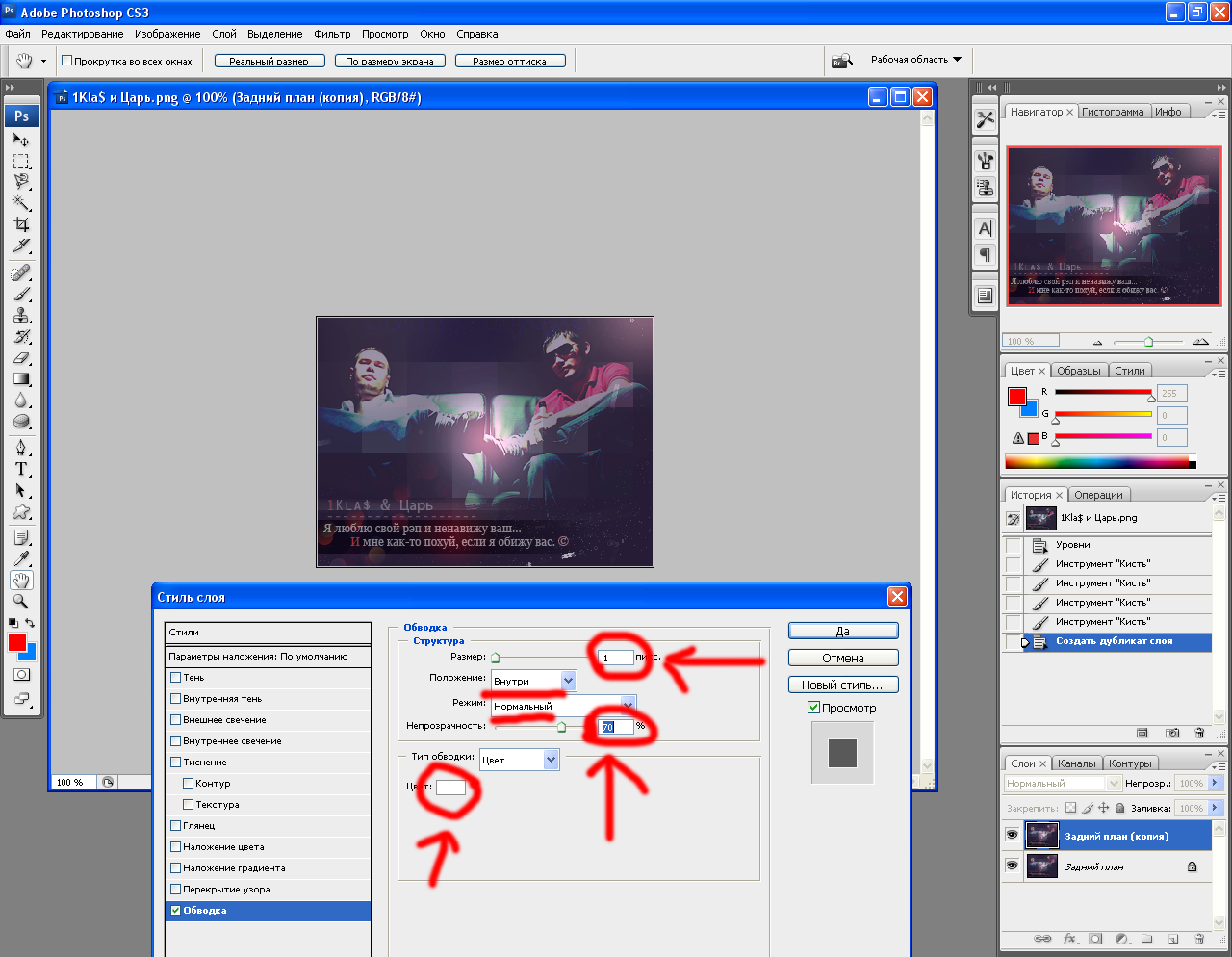
Task: Click the Размер stroke size input field
Action: pos(615,658)
